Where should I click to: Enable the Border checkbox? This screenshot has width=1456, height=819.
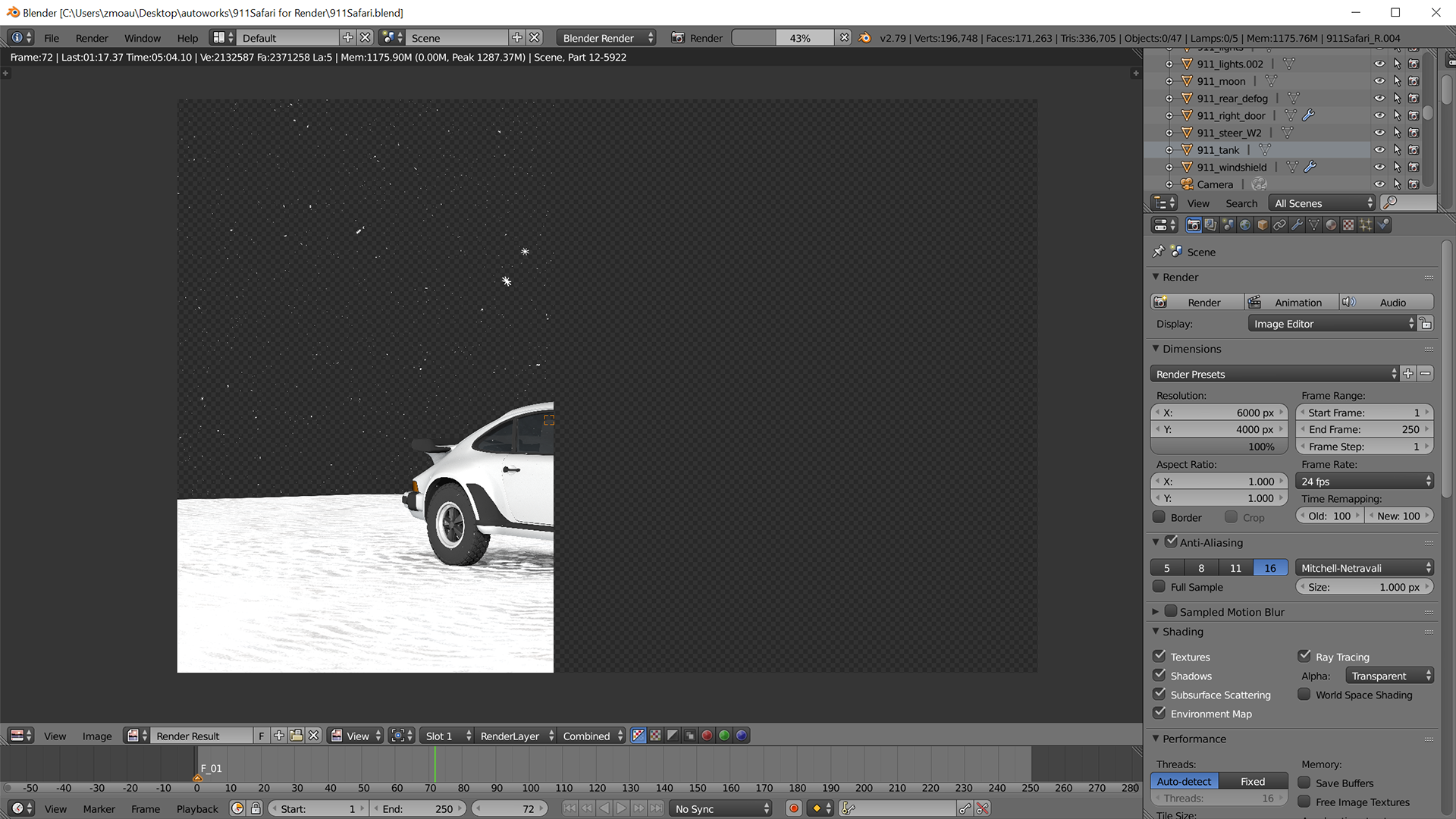point(1159,517)
